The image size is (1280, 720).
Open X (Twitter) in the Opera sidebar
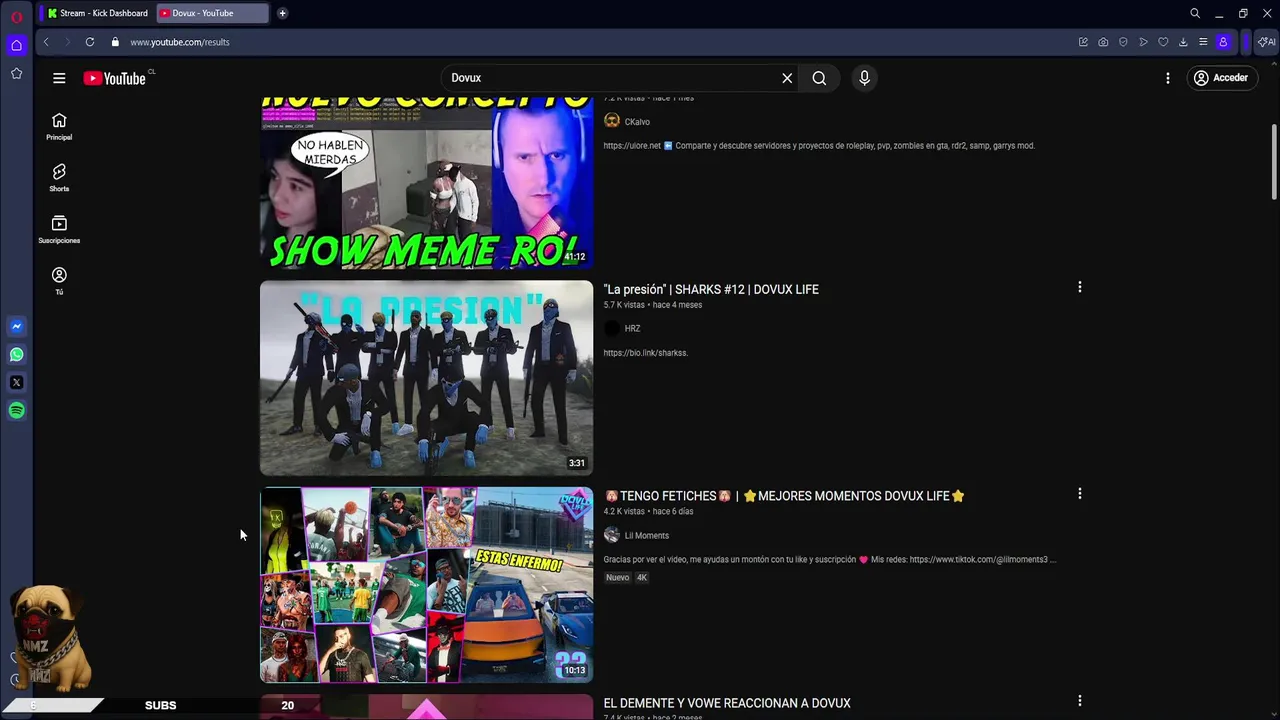pos(16,382)
